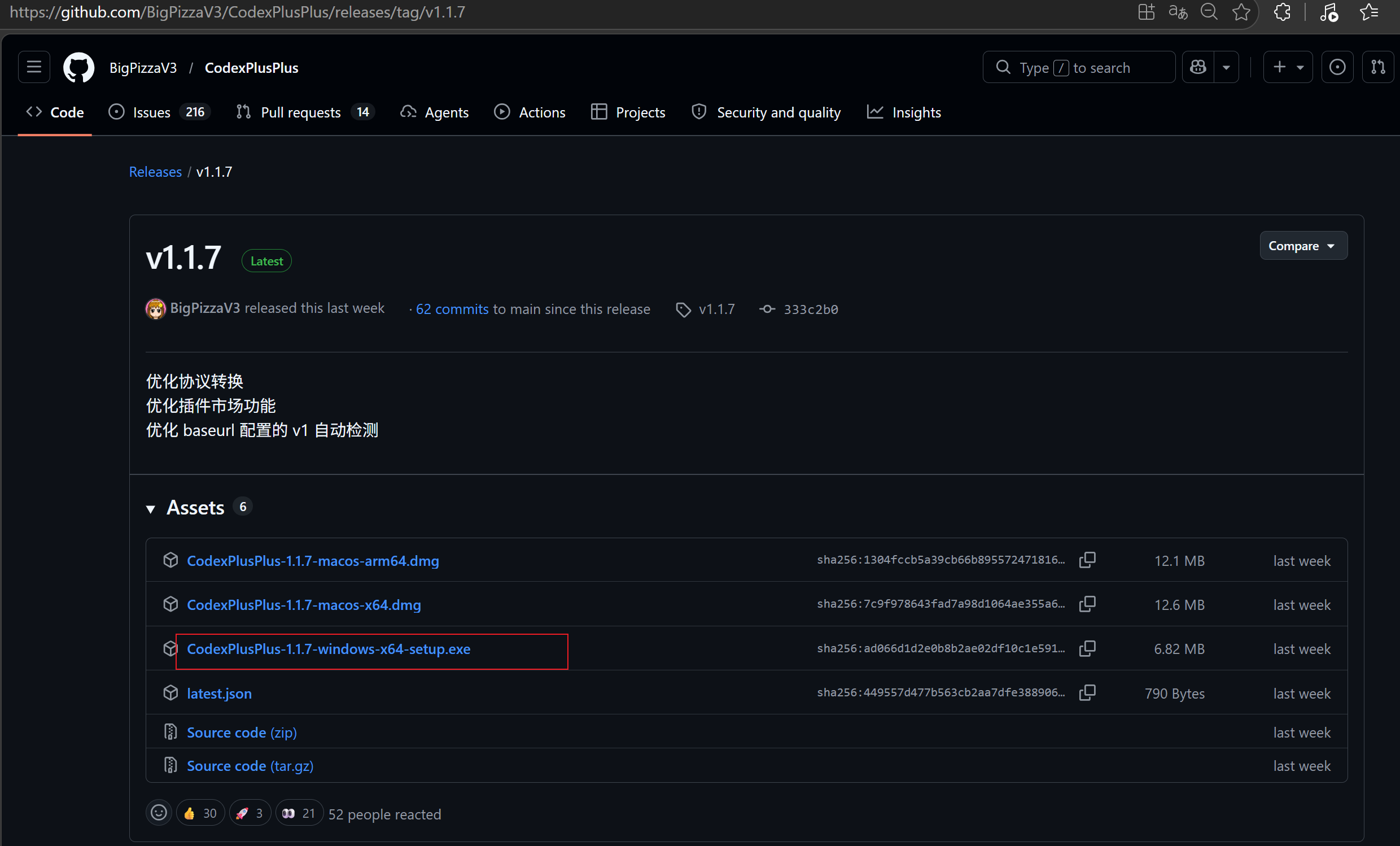Download Source code (tar.gz)
This screenshot has width=1400, height=846.
pyautogui.click(x=250, y=766)
